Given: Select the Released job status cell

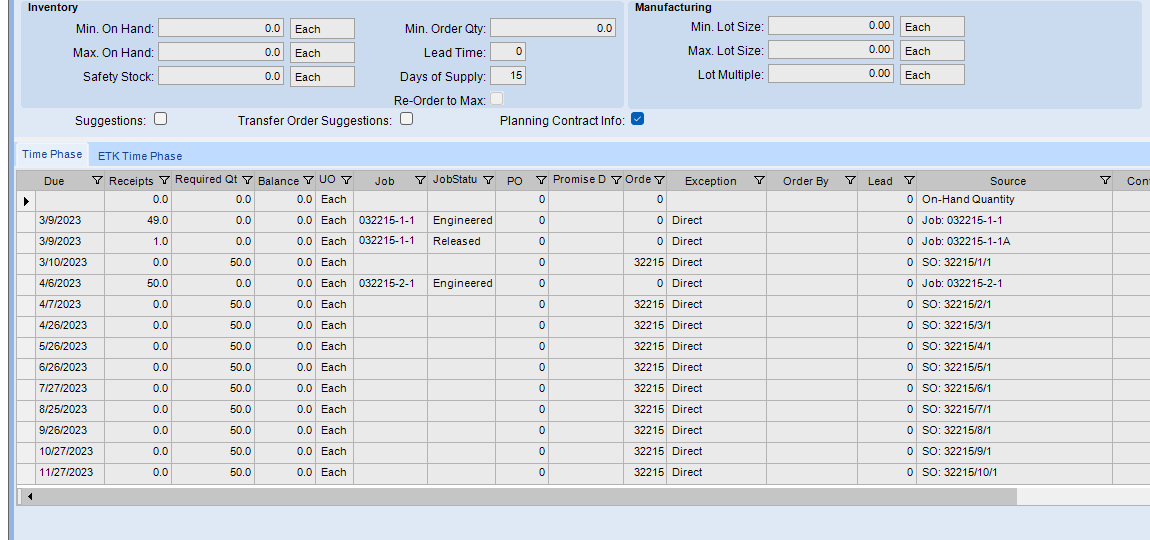Looking at the screenshot, I should pos(461,241).
